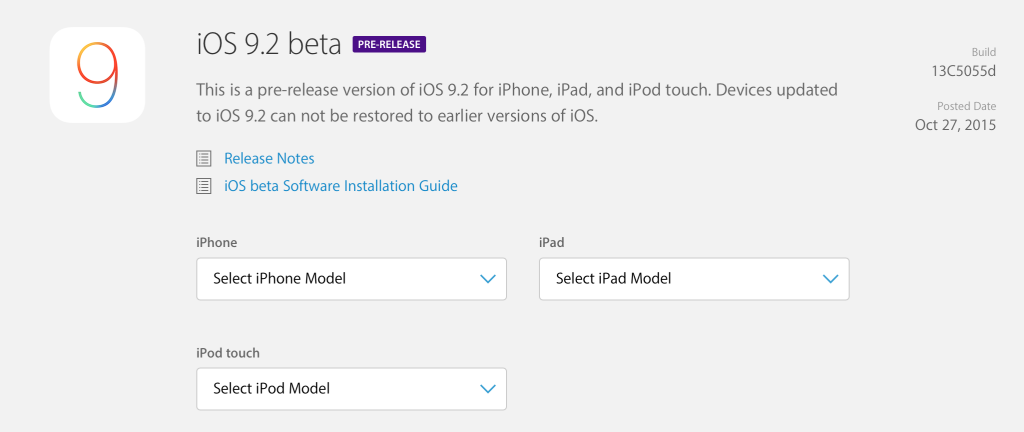1024x432 pixels.
Task: Click the pre-release description paragraph
Action: point(517,103)
